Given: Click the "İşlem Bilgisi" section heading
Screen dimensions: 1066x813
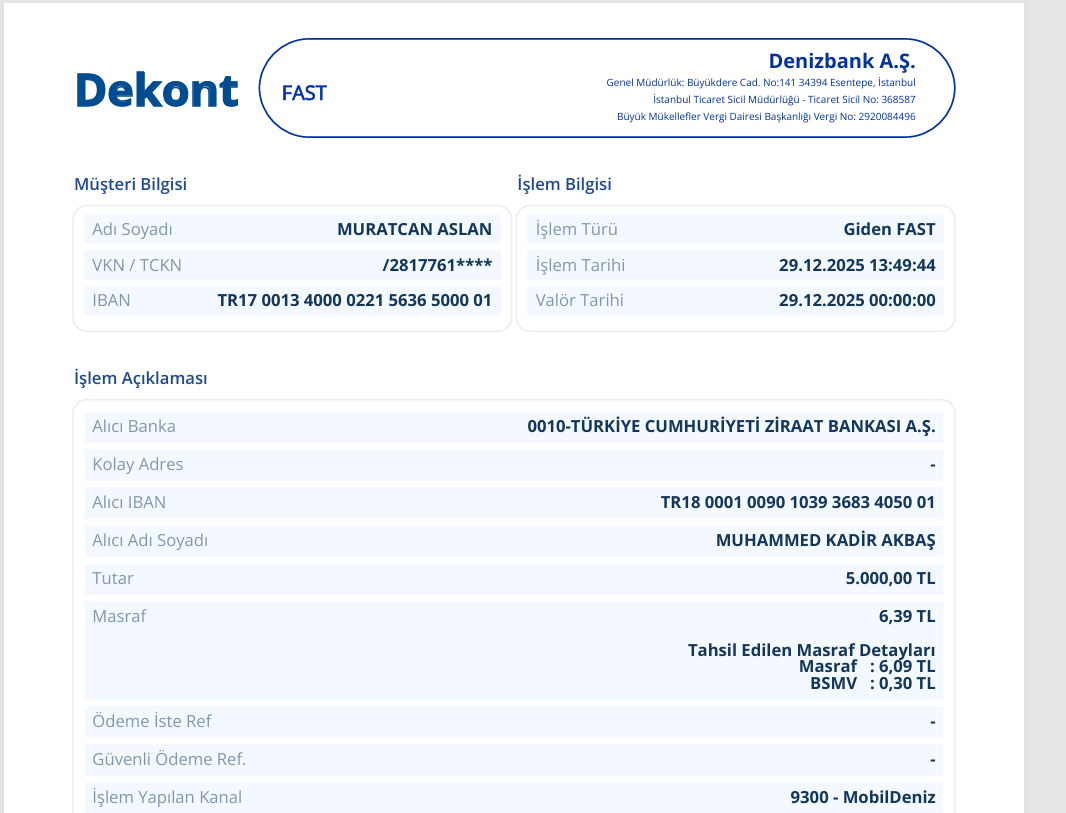Looking at the screenshot, I should click(564, 184).
